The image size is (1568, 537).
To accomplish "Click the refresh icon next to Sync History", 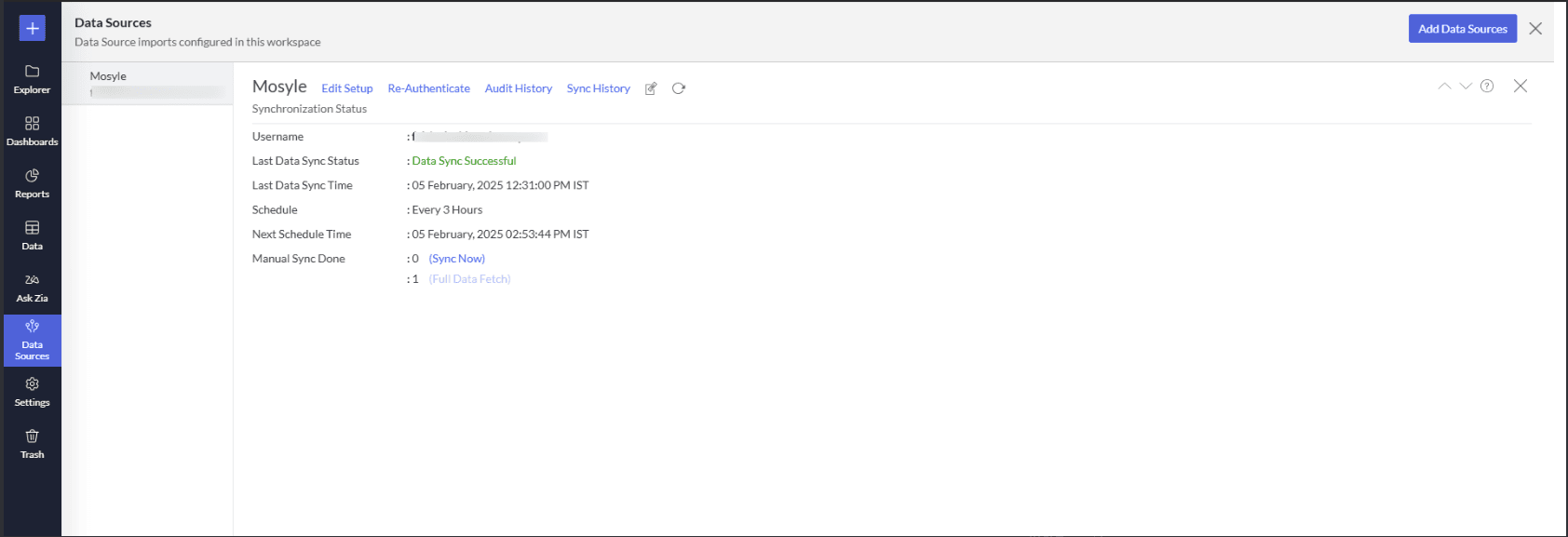I will click(679, 88).
